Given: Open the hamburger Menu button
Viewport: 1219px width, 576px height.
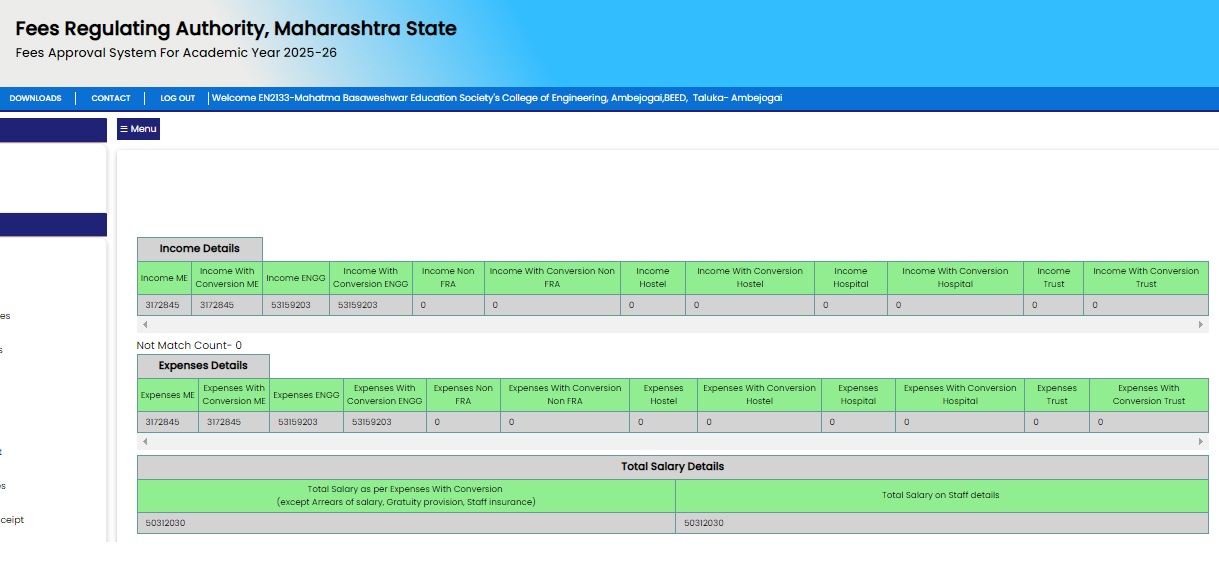Looking at the screenshot, I should click(x=138, y=129).
